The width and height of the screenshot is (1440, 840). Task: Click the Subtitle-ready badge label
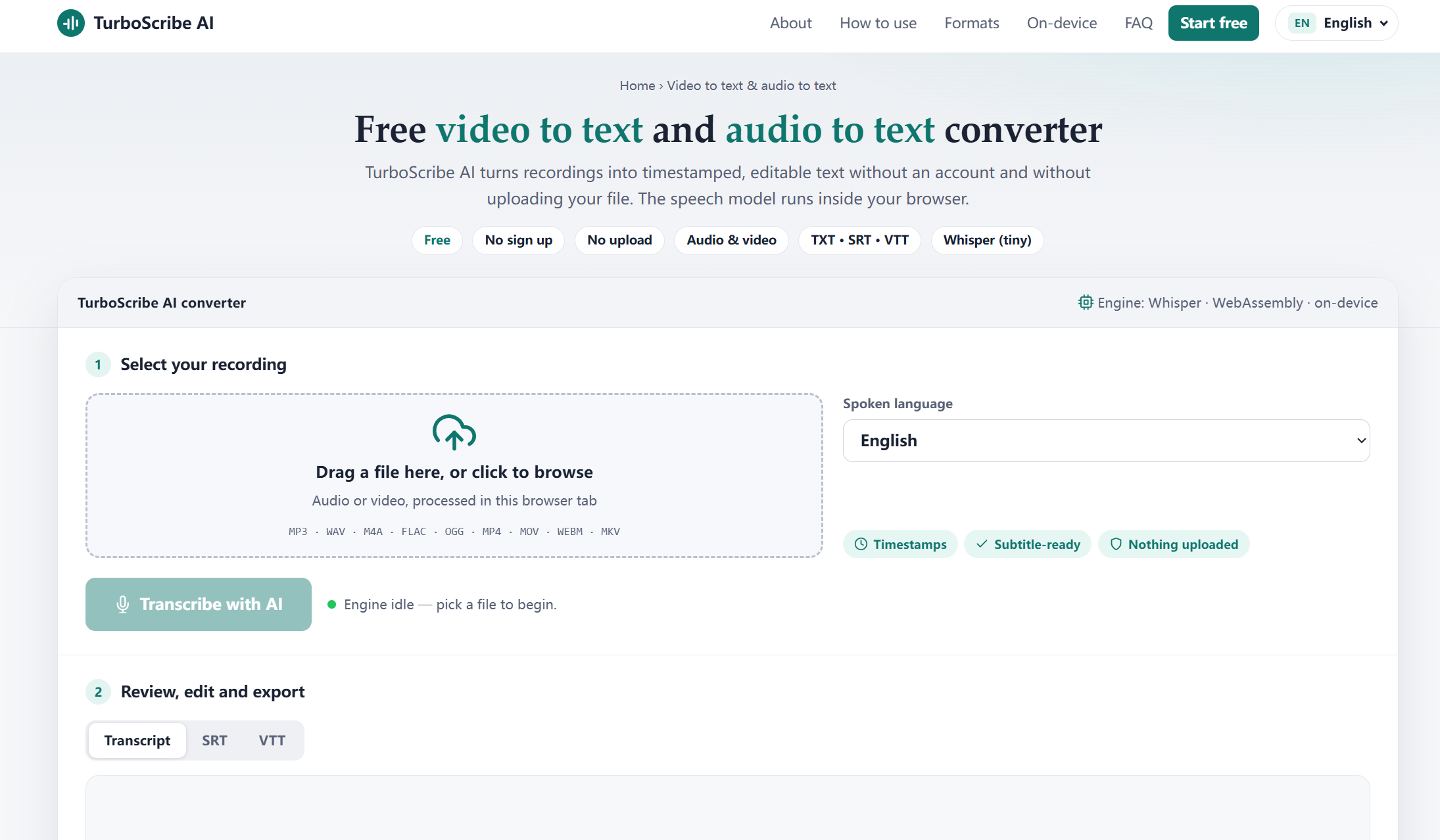click(1037, 544)
